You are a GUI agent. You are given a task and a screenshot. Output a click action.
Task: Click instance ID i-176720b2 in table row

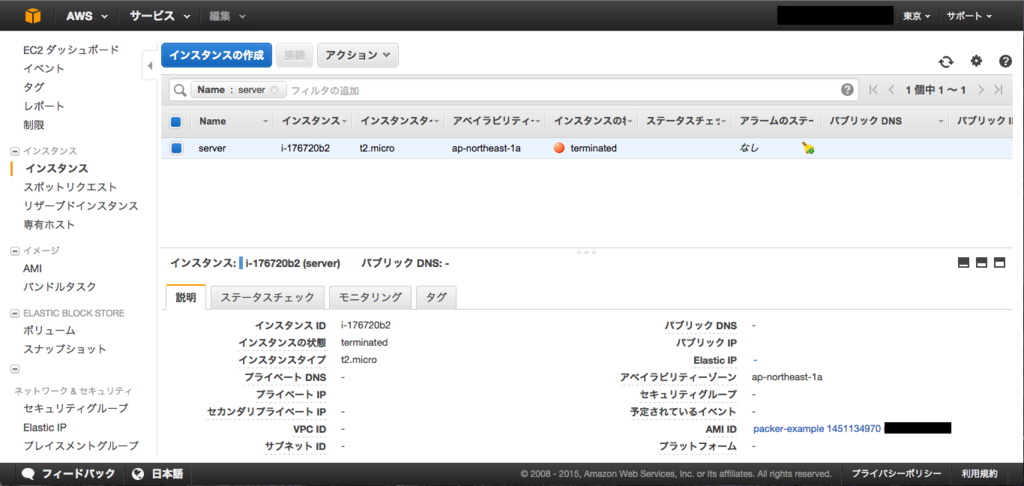coord(306,148)
